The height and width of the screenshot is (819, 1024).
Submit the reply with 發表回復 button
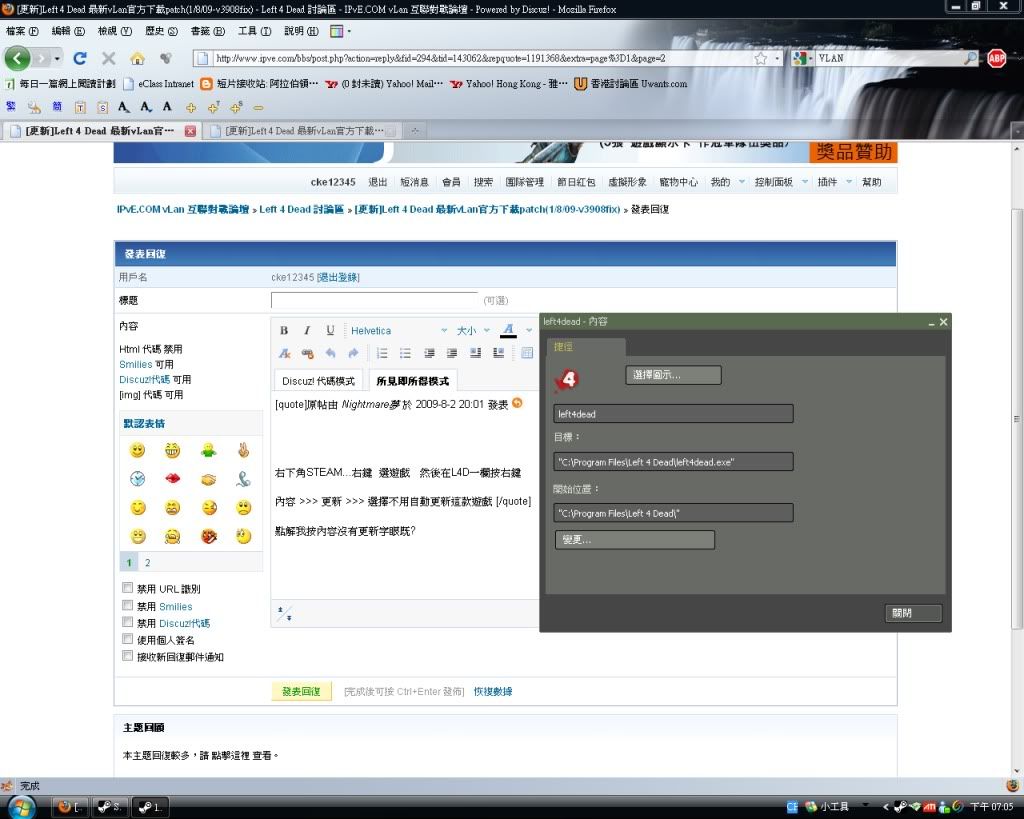[301, 691]
